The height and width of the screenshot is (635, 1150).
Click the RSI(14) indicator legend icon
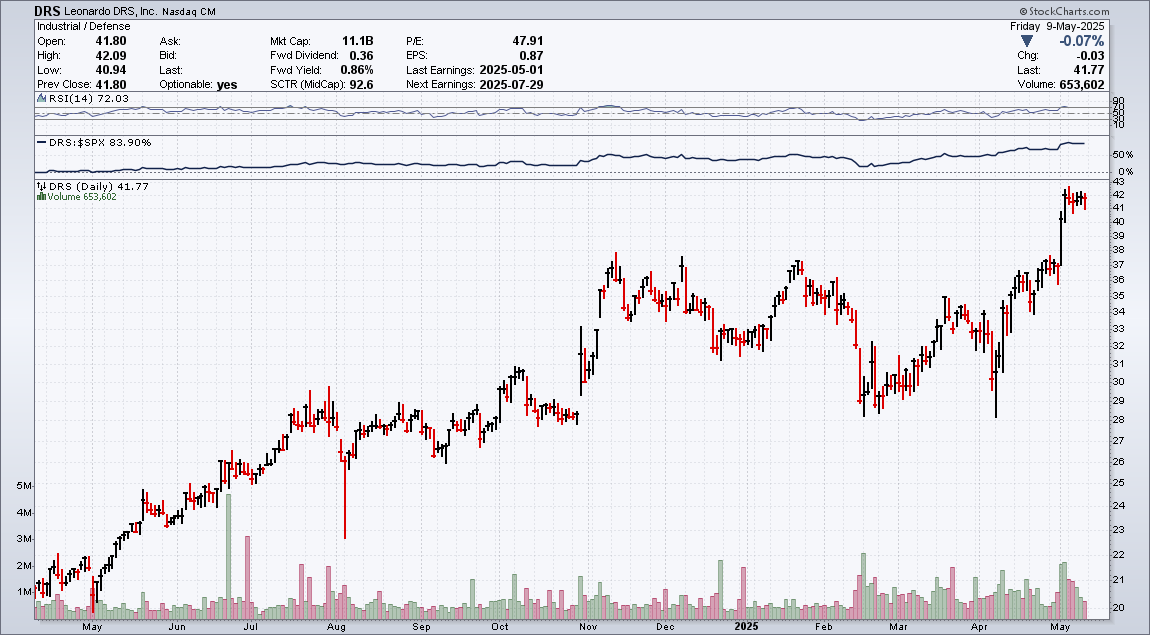(x=41, y=98)
